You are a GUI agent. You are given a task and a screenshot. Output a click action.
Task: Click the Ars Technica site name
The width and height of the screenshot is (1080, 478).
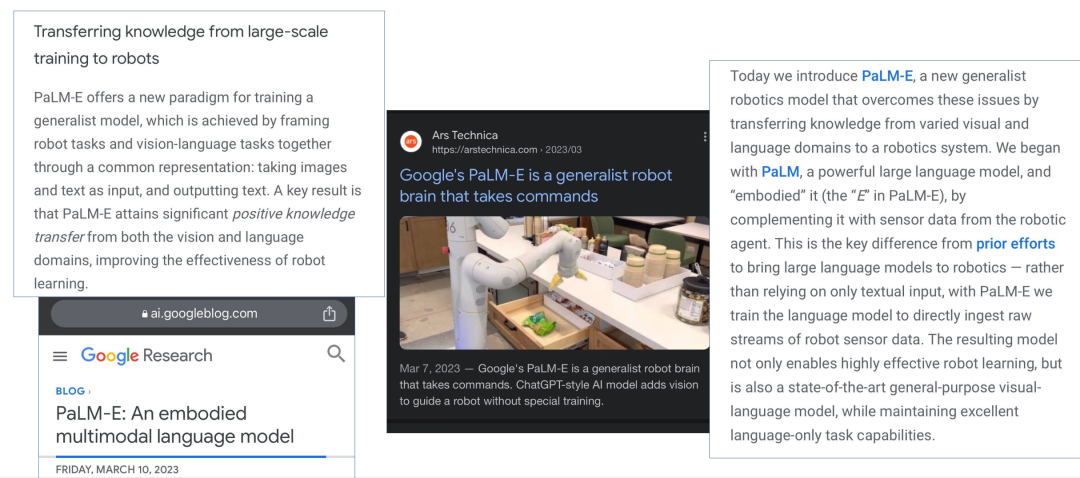(465, 135)
